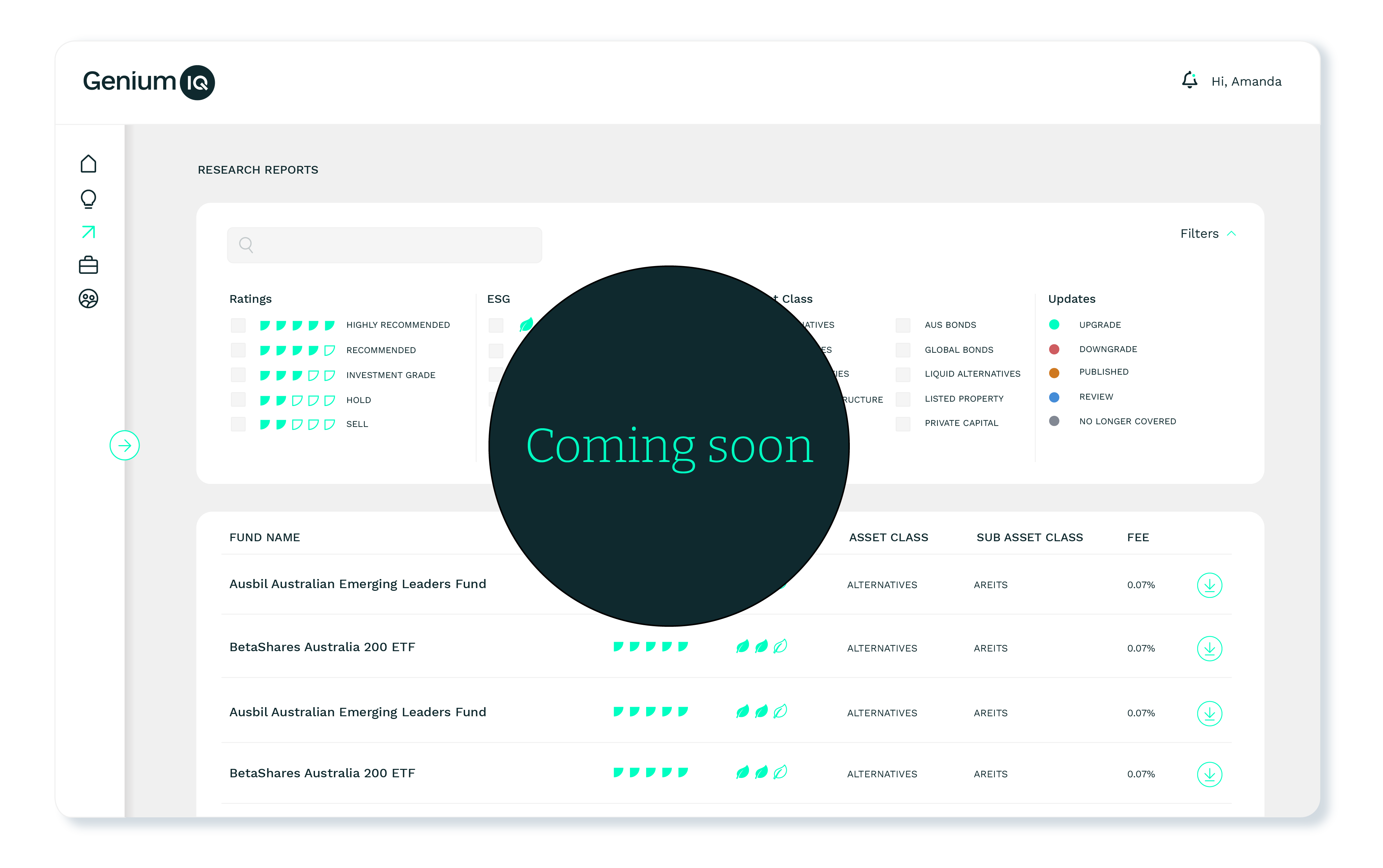Click the RECOMMENDED rating label

[x=381, y=350]
